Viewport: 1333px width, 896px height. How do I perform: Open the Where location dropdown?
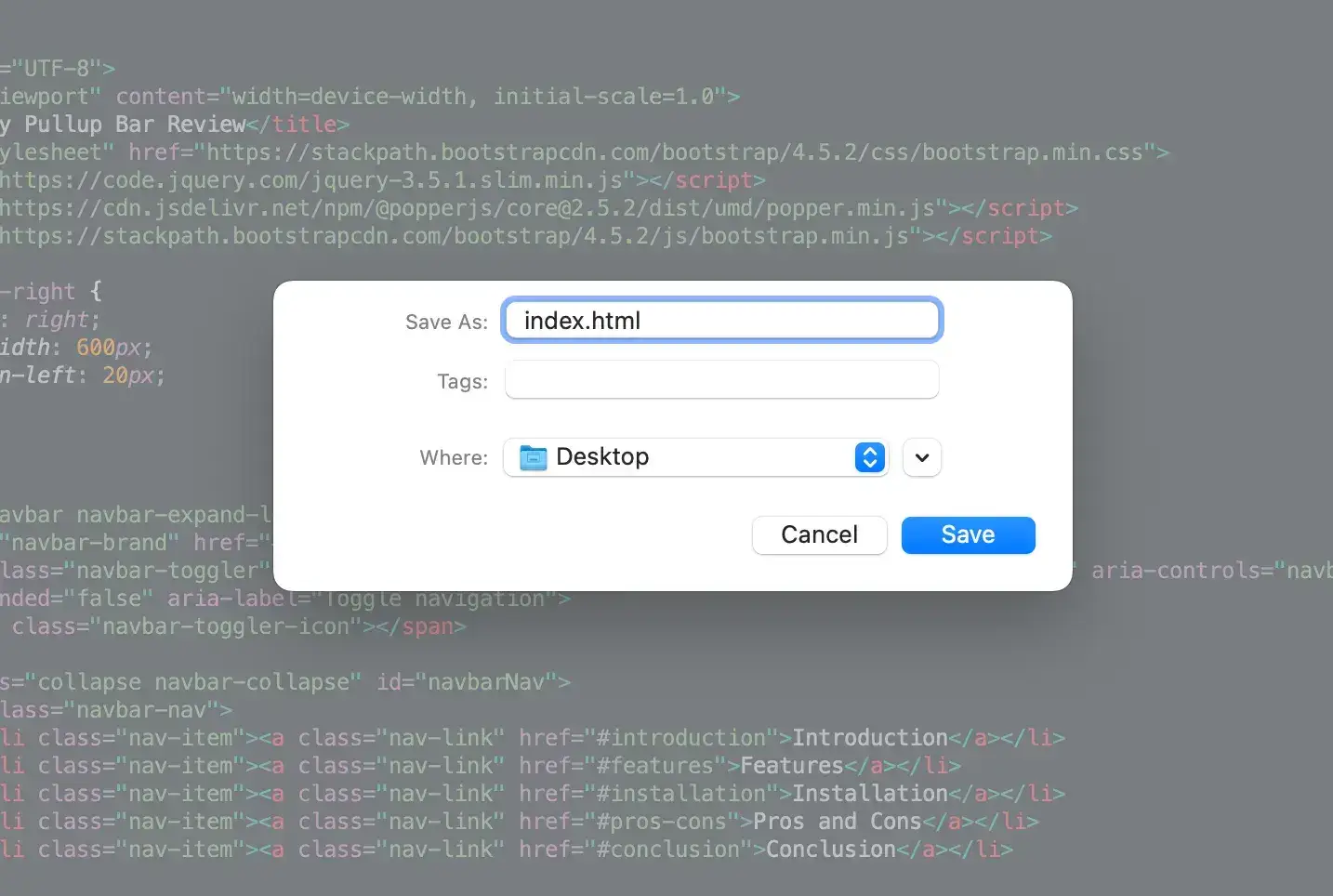pos(695,456)
